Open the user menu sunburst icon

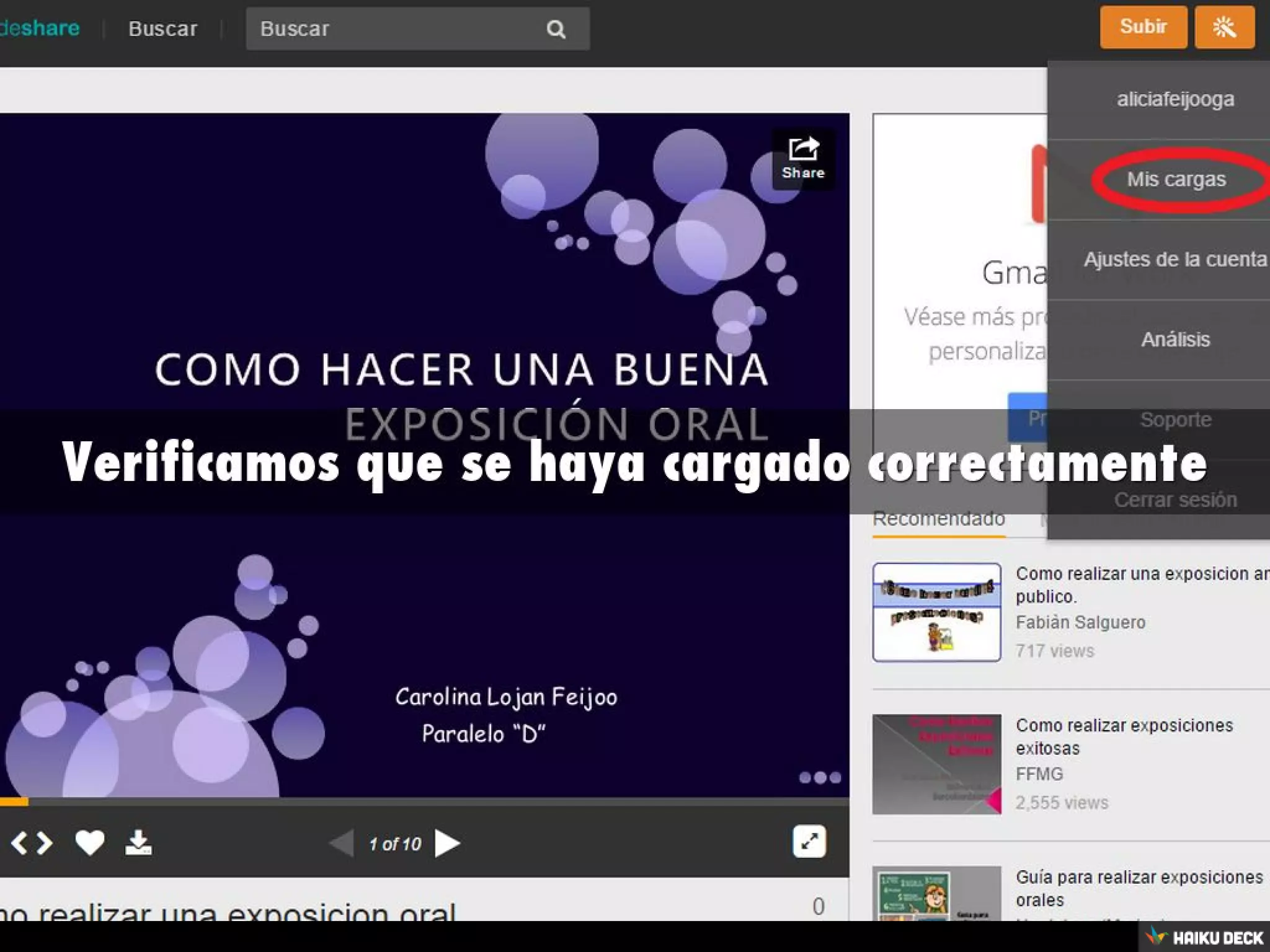(x=1225, y=27)
